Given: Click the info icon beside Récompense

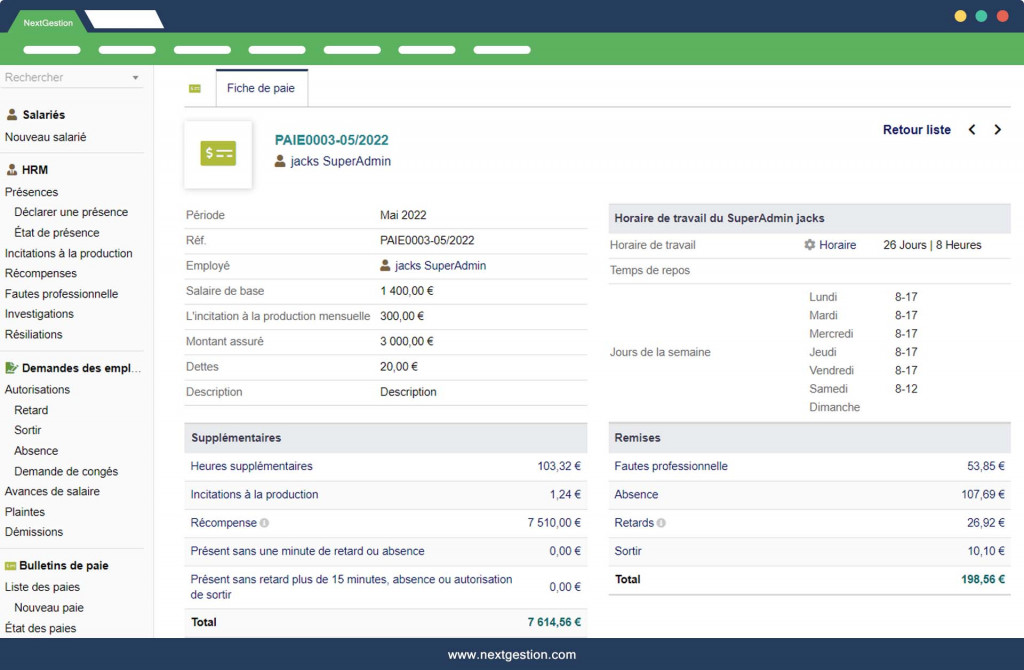Looking at the screenshot, I should tap(265, 523).
